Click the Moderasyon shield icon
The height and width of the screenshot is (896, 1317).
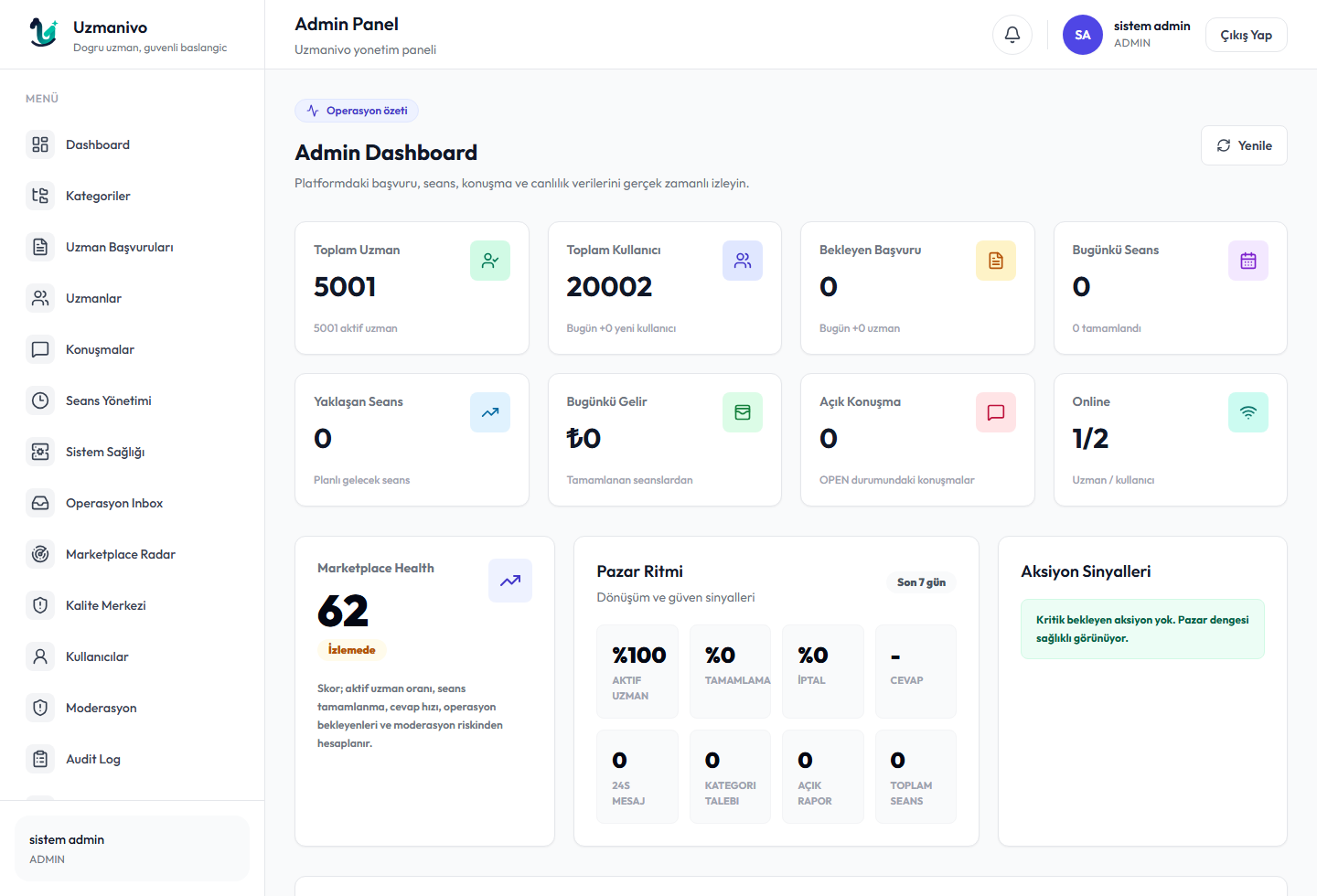click(x=40, y=708)
